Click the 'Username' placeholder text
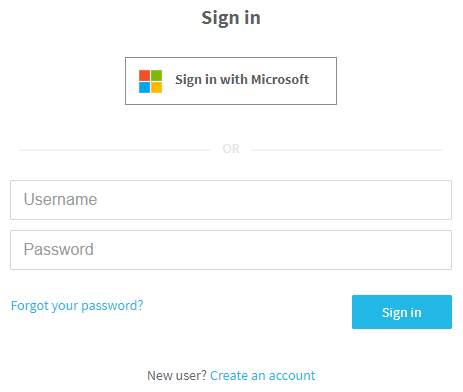 click(x=60, y=200)
